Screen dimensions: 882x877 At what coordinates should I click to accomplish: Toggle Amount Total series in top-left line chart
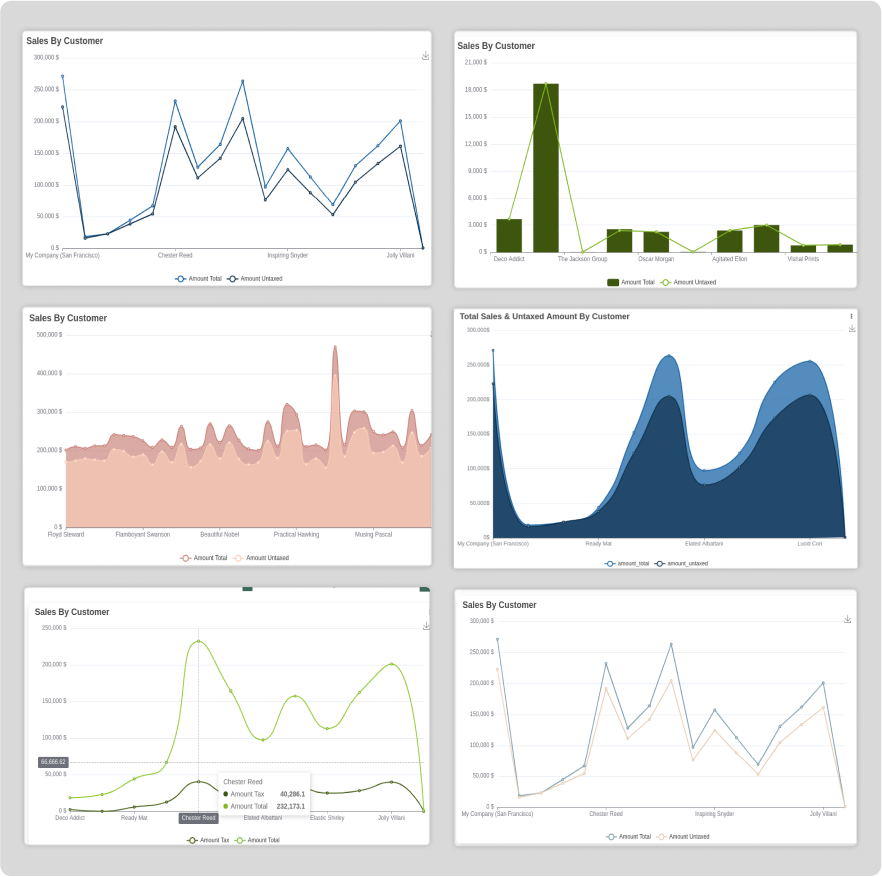tap(198, 278)
